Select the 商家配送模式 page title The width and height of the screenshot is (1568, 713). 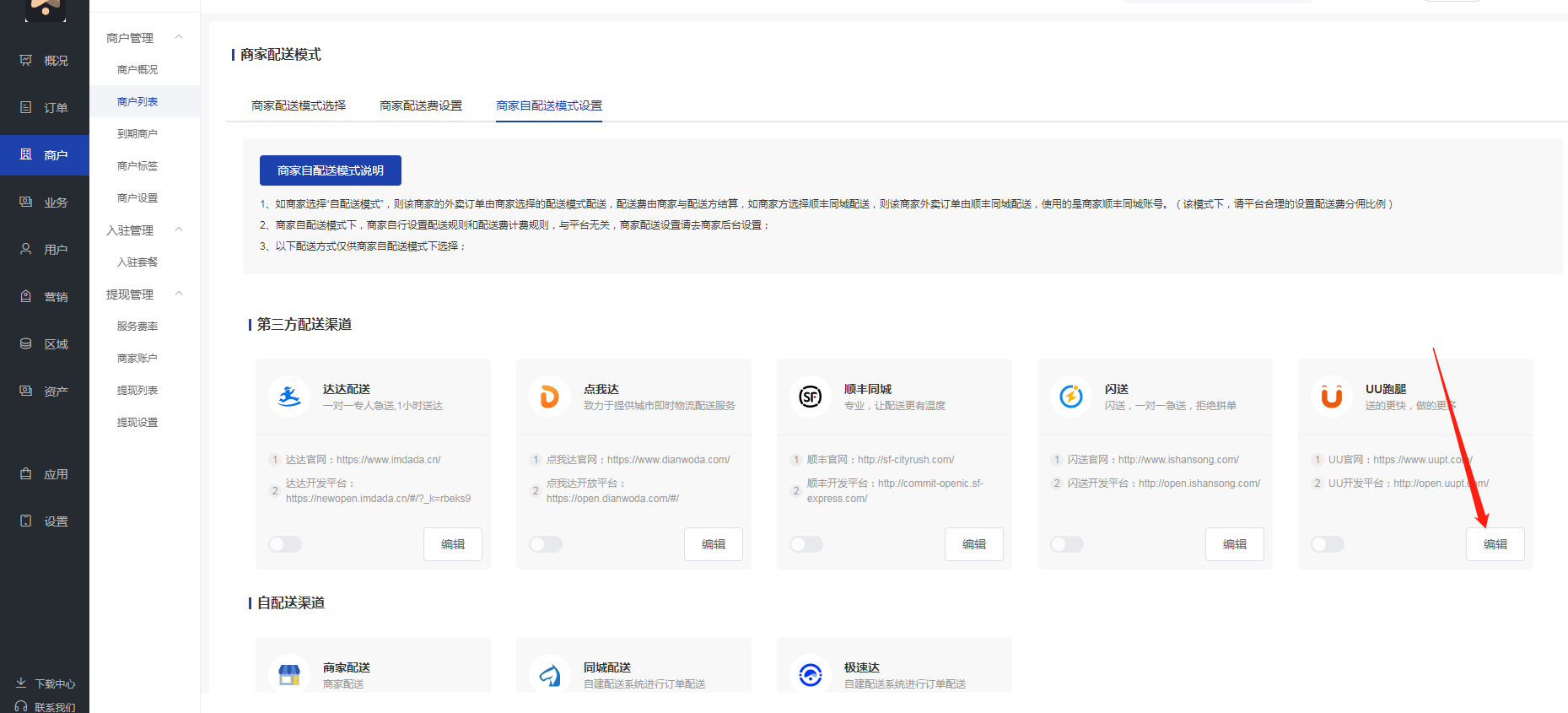[x=281, y=55]
